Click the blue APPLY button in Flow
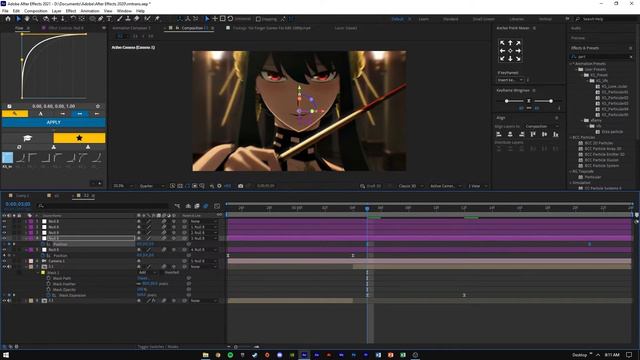 (x=53, y=122)
